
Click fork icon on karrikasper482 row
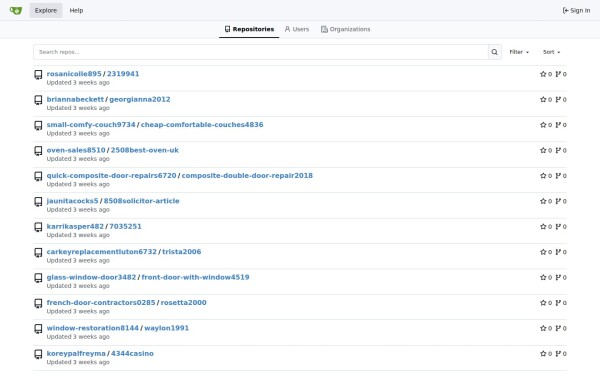click(558, 227)
